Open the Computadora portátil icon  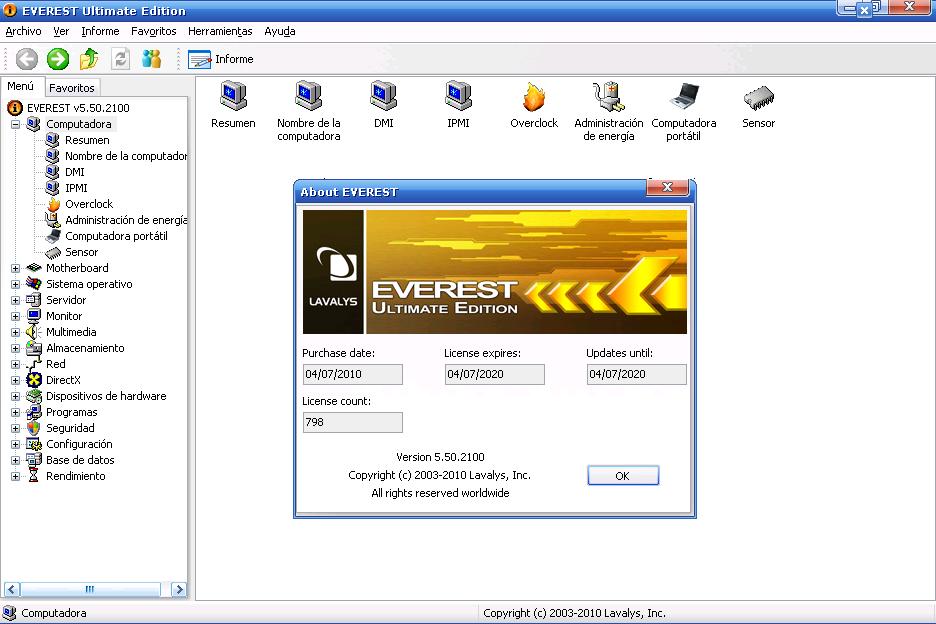(684, 100)
